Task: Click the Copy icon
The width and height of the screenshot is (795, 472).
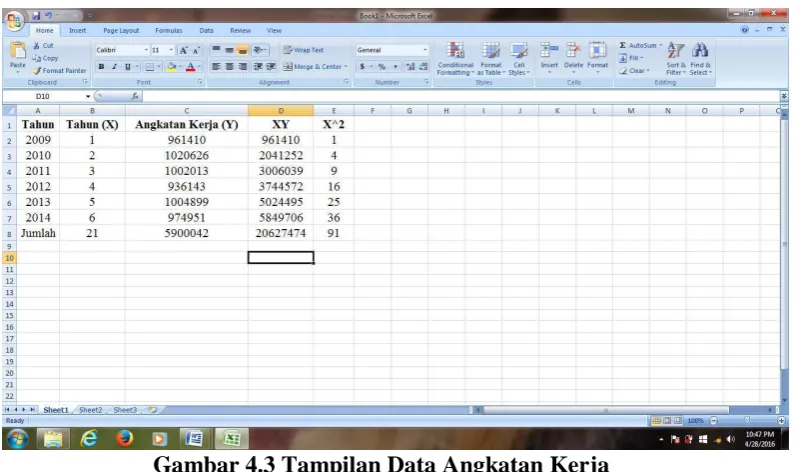Action: (x=37, y=58)
